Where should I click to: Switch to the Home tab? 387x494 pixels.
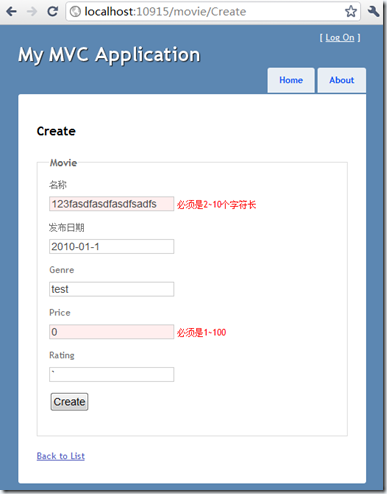291,80
